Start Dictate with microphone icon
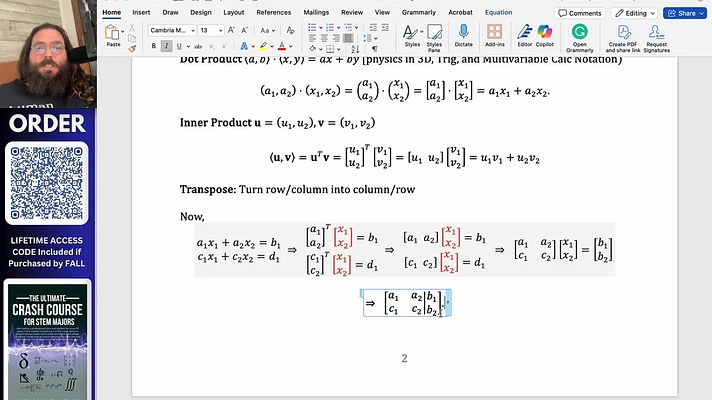The width and height of the screenshot is (712, 400). coord(464,36)
